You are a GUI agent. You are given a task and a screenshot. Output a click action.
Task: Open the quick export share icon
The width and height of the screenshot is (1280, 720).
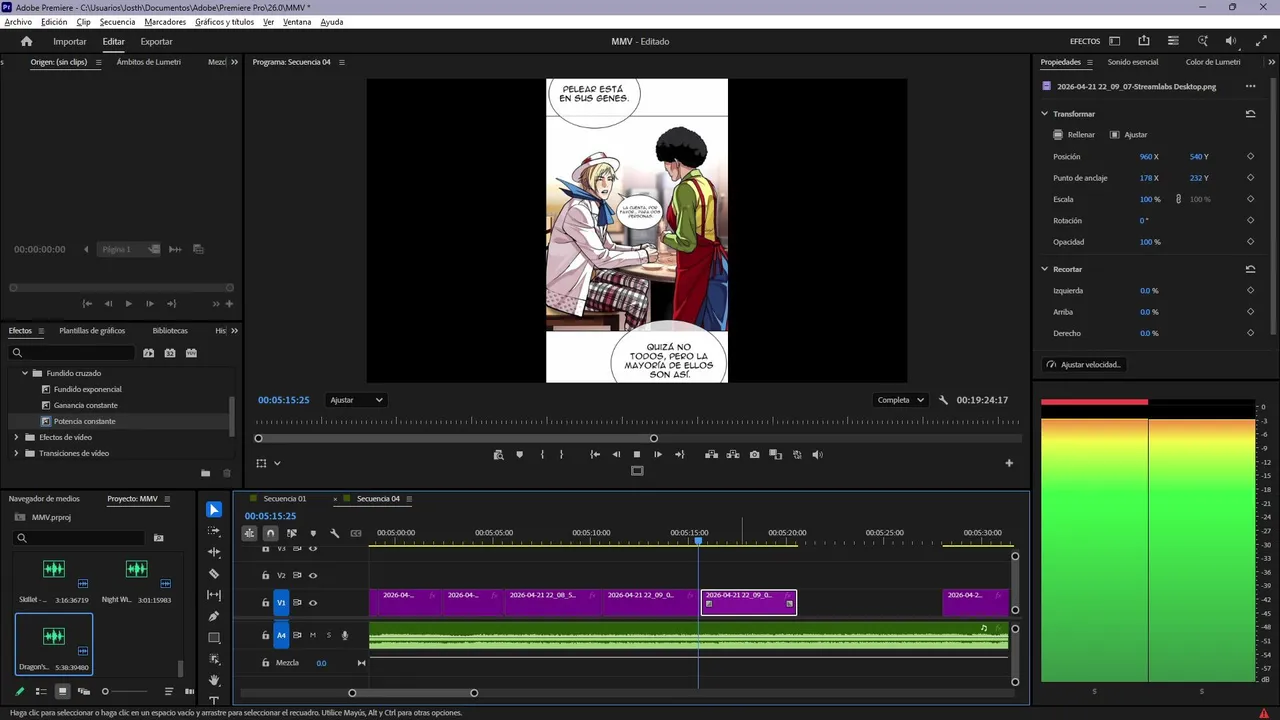tap(1144, 41)
